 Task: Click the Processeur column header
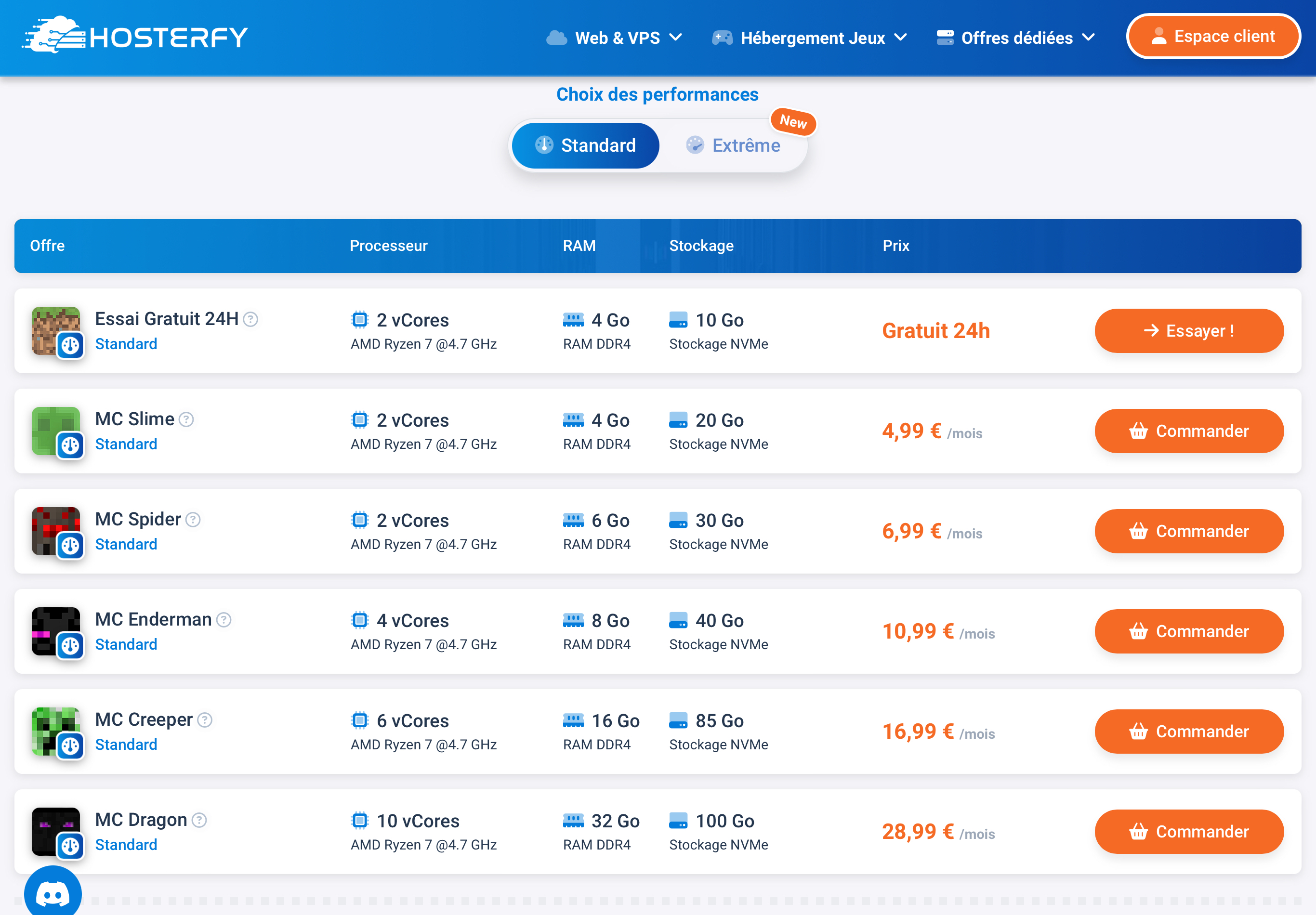[389, 246]
